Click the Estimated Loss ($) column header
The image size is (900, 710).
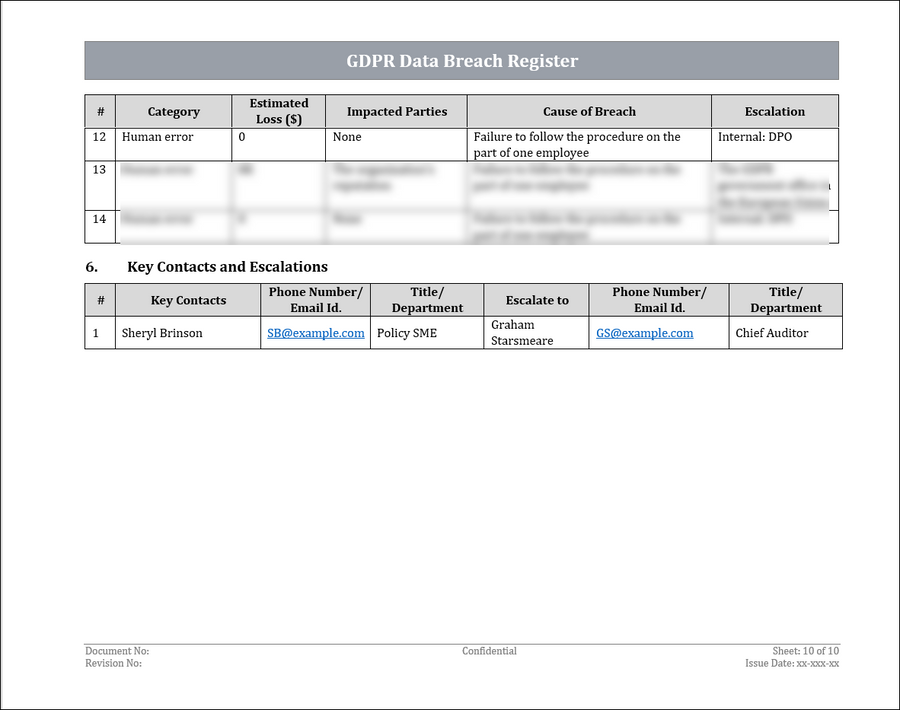coord(278,111)
